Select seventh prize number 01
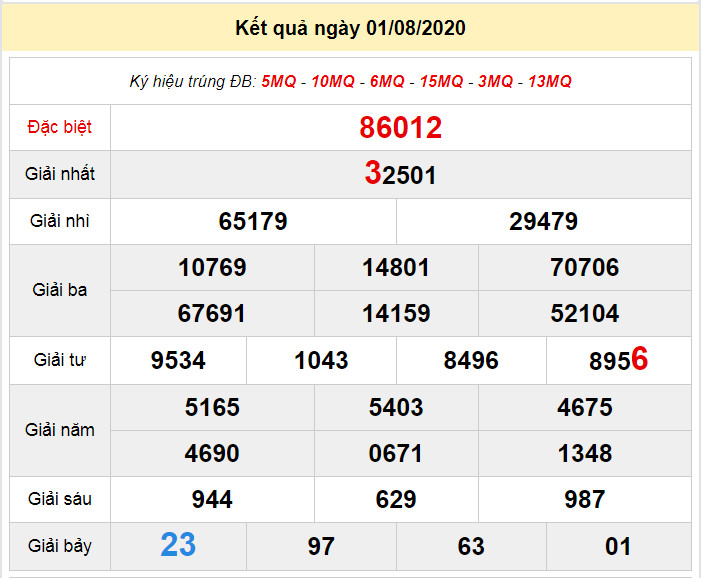The height and width of the screenshot is (578, 701). click(x=619, y=546)
